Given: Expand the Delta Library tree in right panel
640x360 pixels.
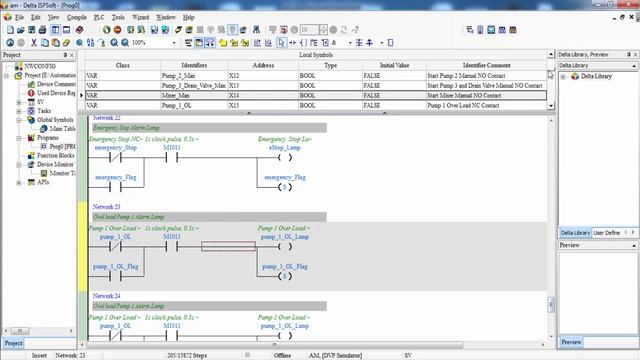Looking at the screenshot, I should 563,76.
